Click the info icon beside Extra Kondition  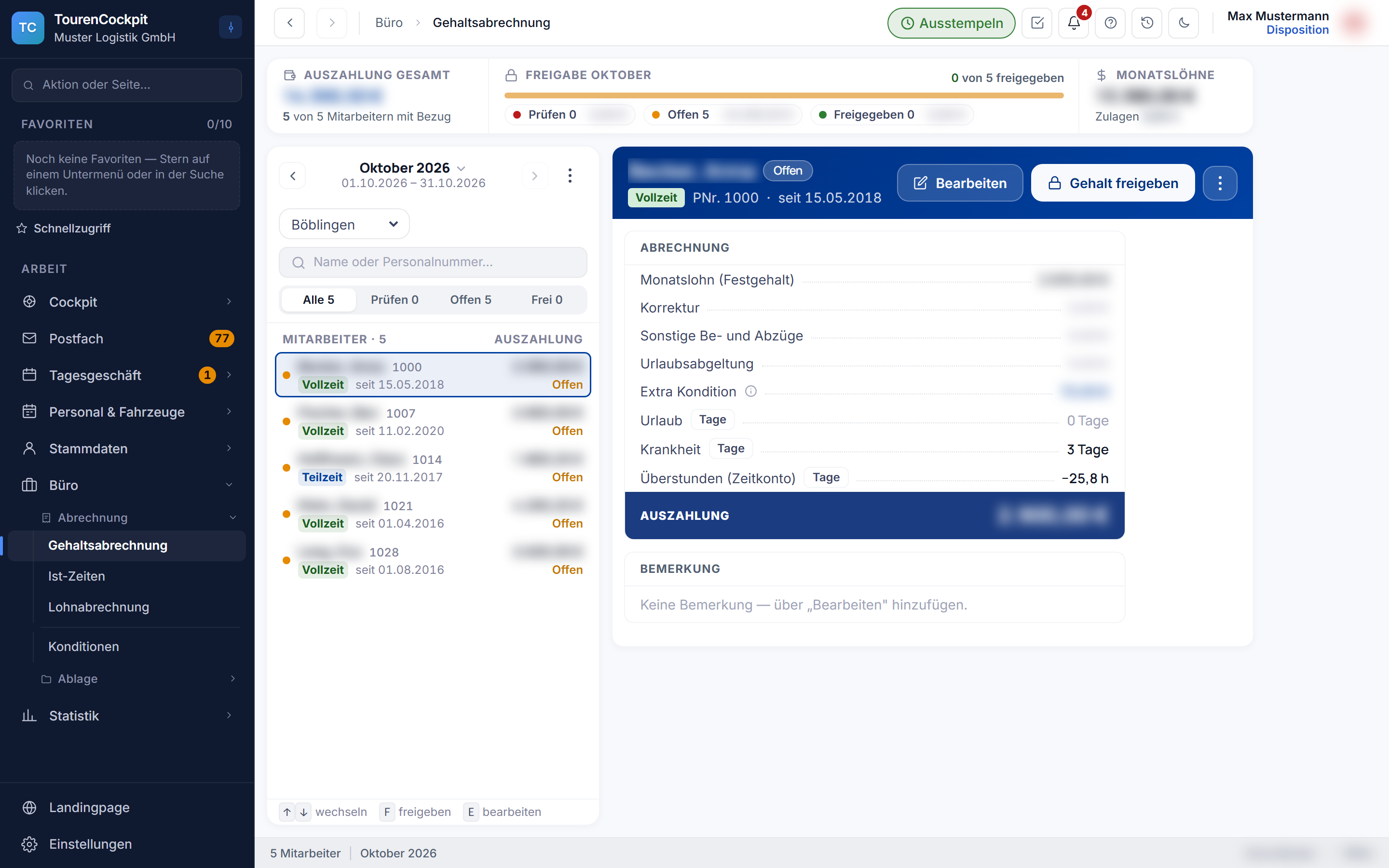[751, 392]
